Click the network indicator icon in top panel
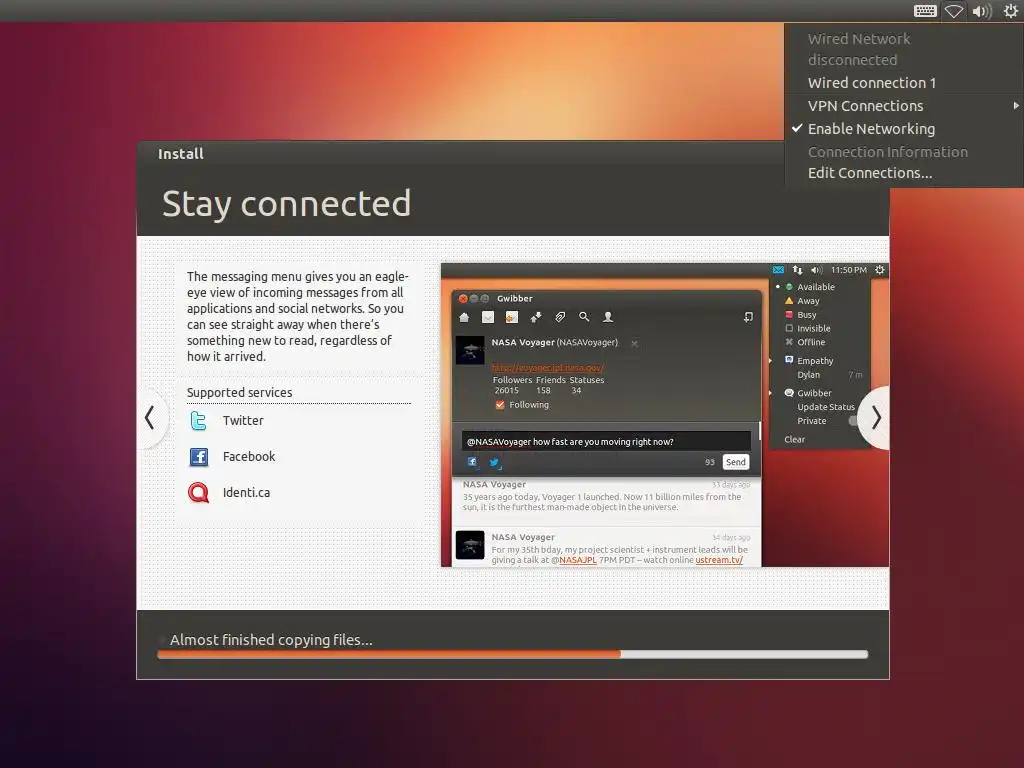The image size is (1024, 768). click(x=953, y=11)
